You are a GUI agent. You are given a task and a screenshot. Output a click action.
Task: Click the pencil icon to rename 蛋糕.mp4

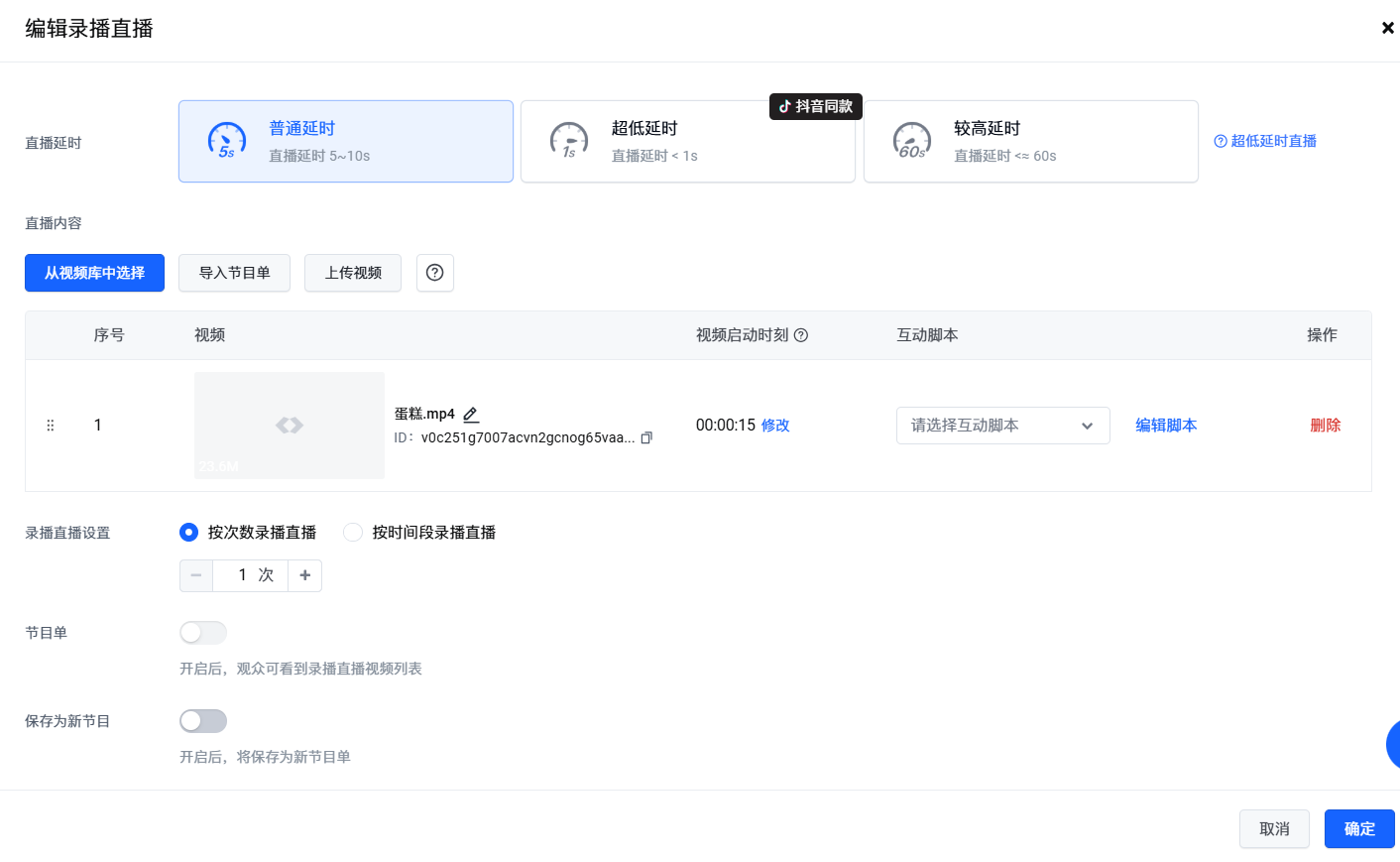pos(471,415)
